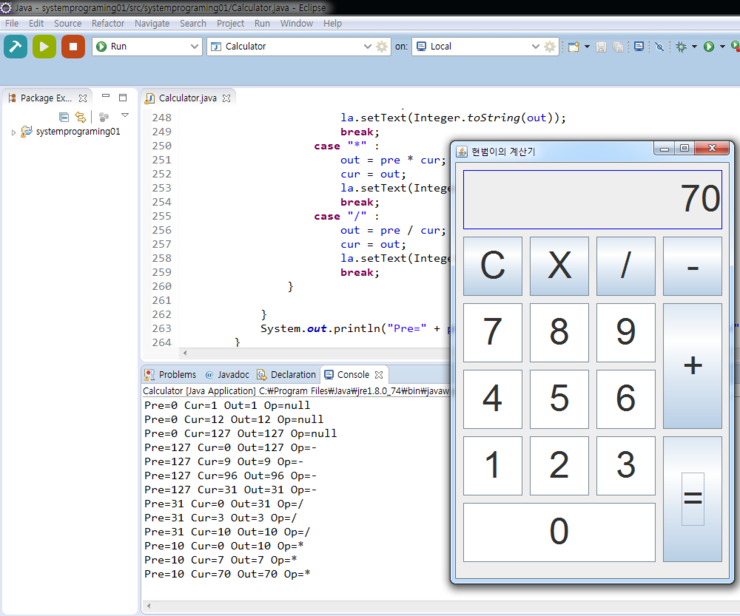
Task: Open the Navigate menu
Action: (x=152, y=23)
